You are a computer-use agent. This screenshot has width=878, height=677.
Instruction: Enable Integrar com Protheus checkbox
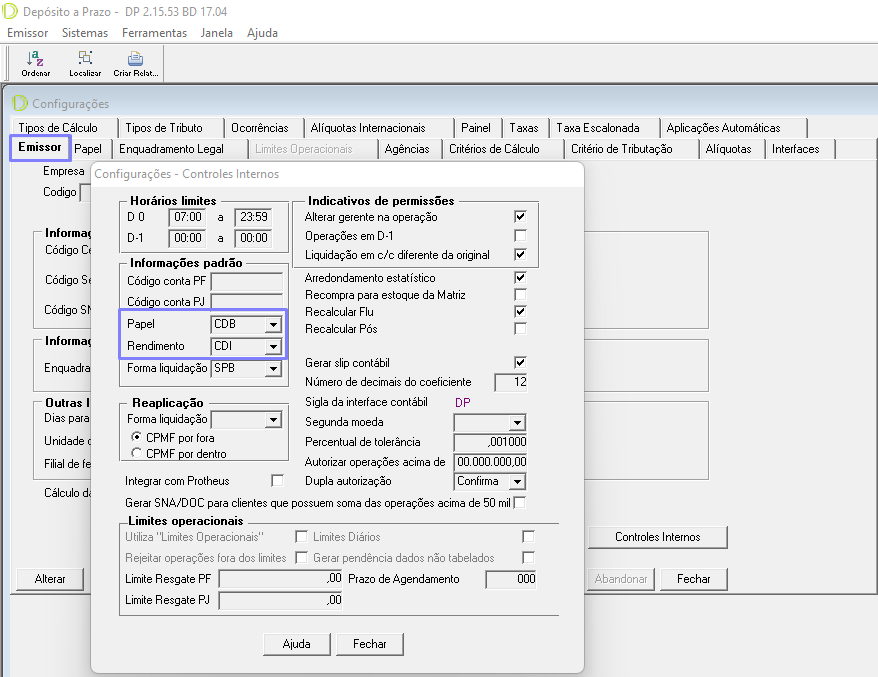pos(278,481)
